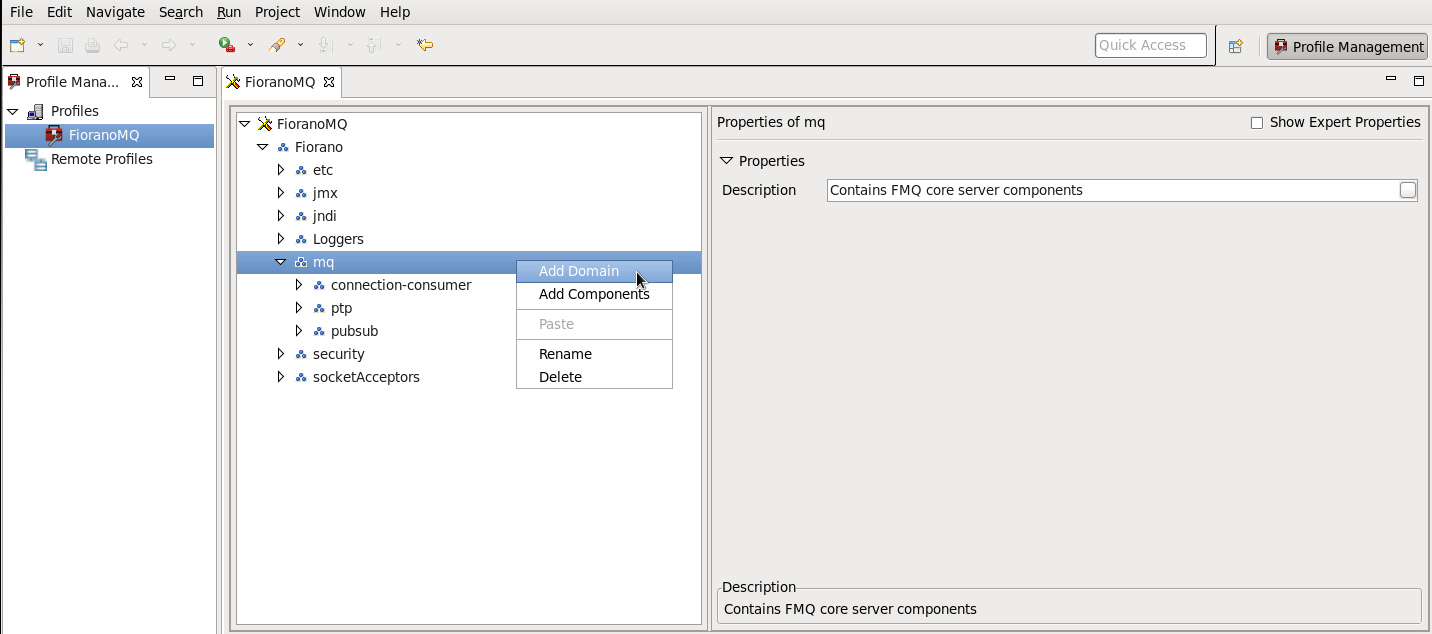Choose Rename from context menu
This screenshot has height=634, width=1432.
tap(594, 354)
